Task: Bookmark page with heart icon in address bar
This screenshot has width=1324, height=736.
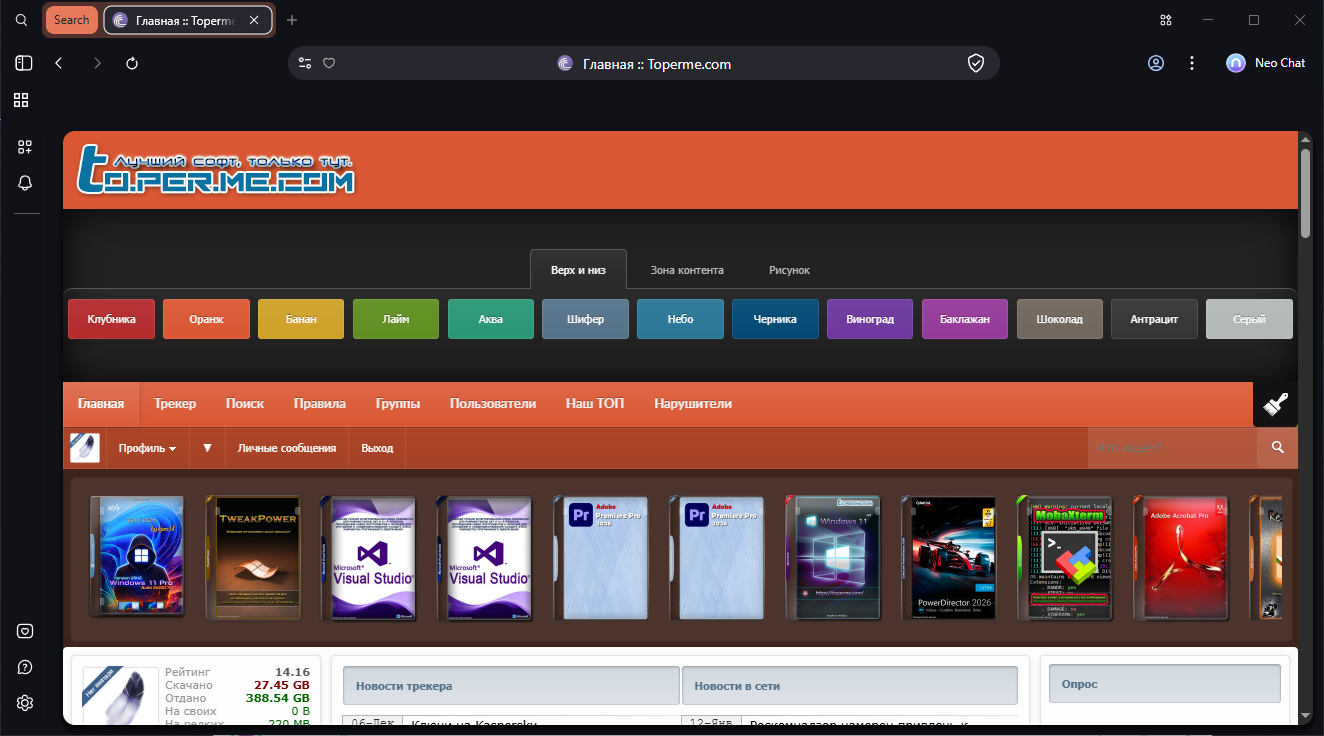Action: (329, 63)
